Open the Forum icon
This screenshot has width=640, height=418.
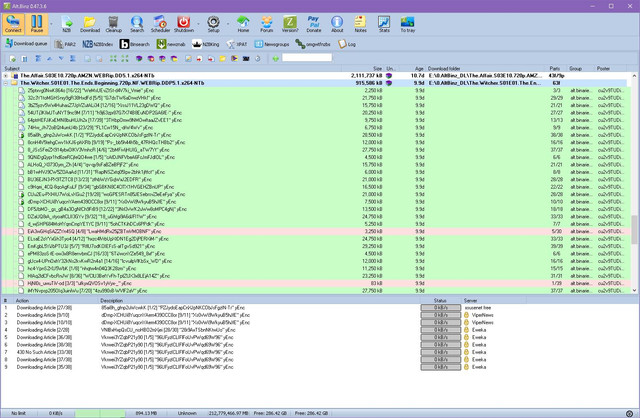click(267, 24)
